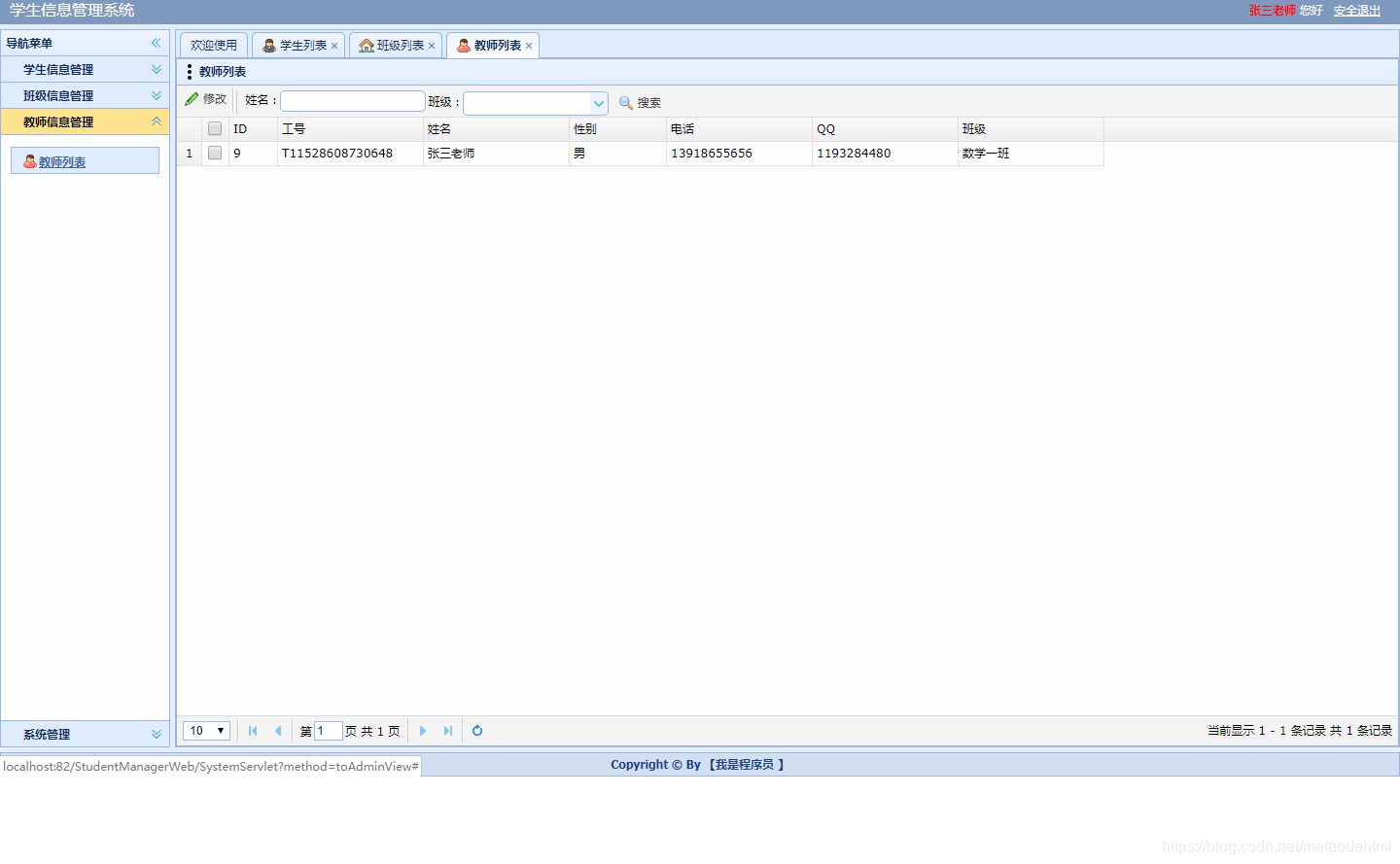The height and width of the screenshot is (864, 1400).
Task: Go to the previous page arrow
Action: point(278,731)
